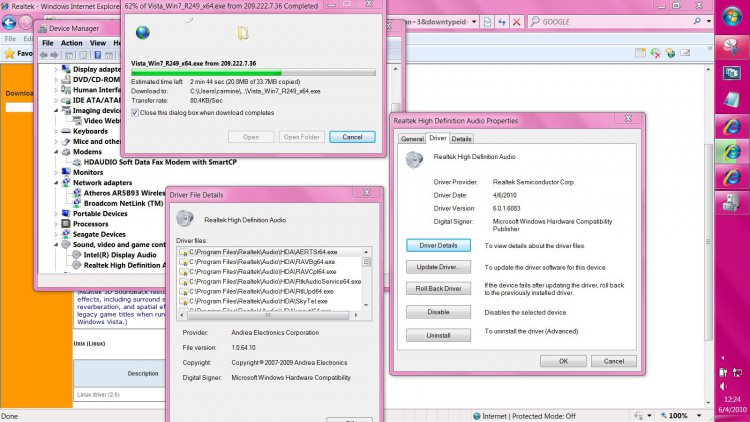Click the DVD/CD-ROM drives category icon
Screen dimensions: 750x422
(66, 79)
